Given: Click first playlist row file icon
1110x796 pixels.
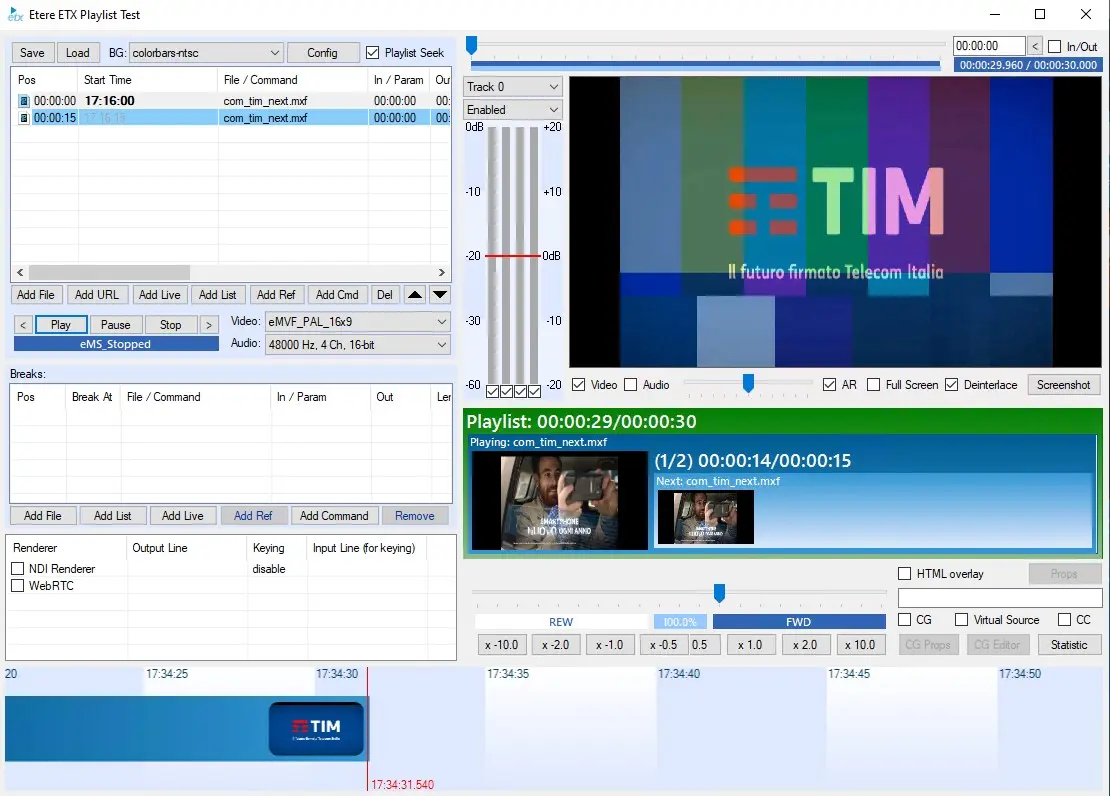Looking at the screenshot, I should point(24,101).
